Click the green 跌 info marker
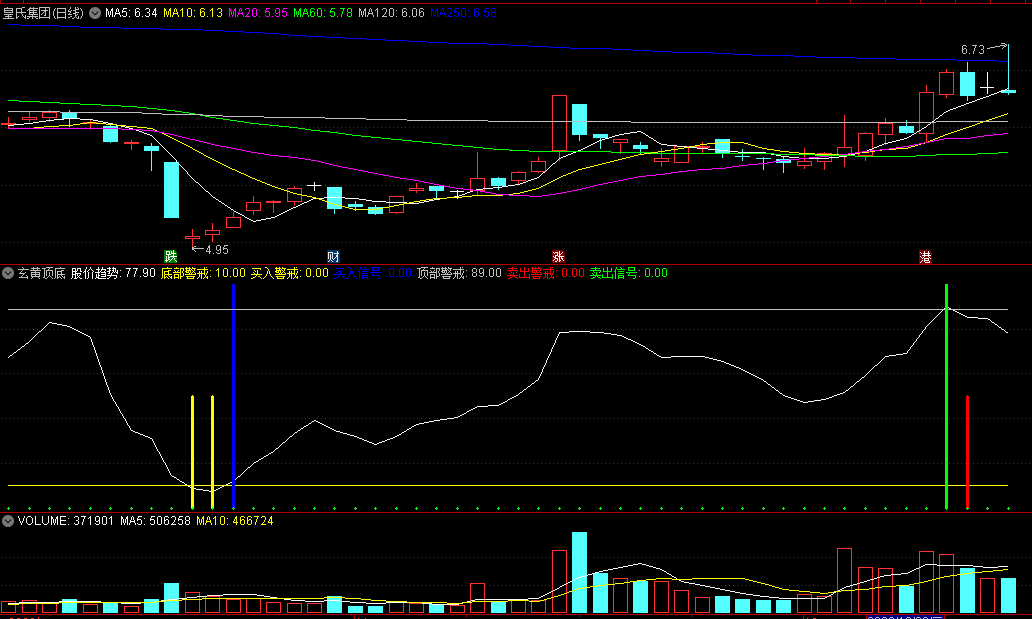 (170, 256)
